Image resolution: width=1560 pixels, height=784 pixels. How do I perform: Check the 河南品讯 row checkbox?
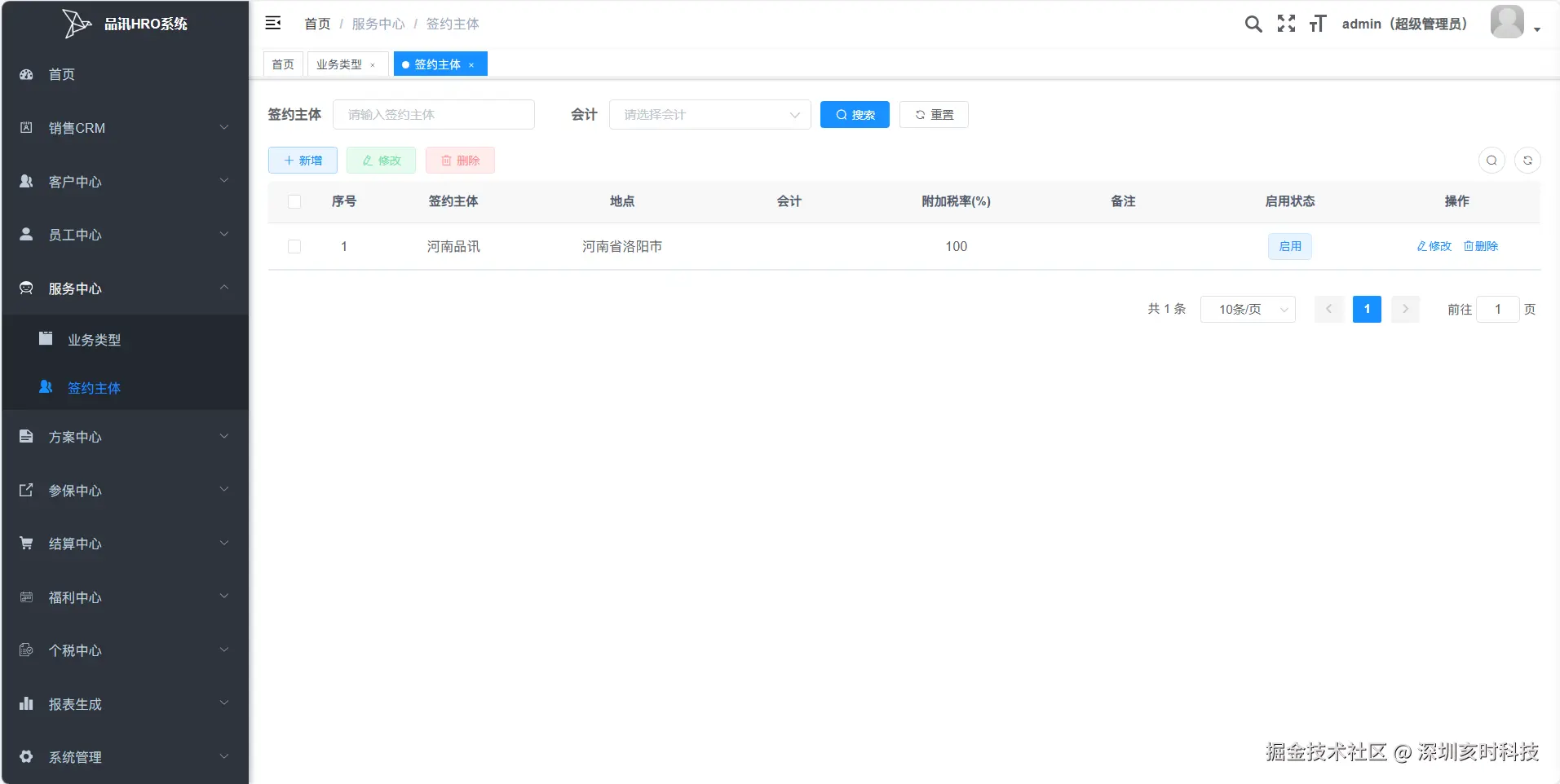pos(294,246)
